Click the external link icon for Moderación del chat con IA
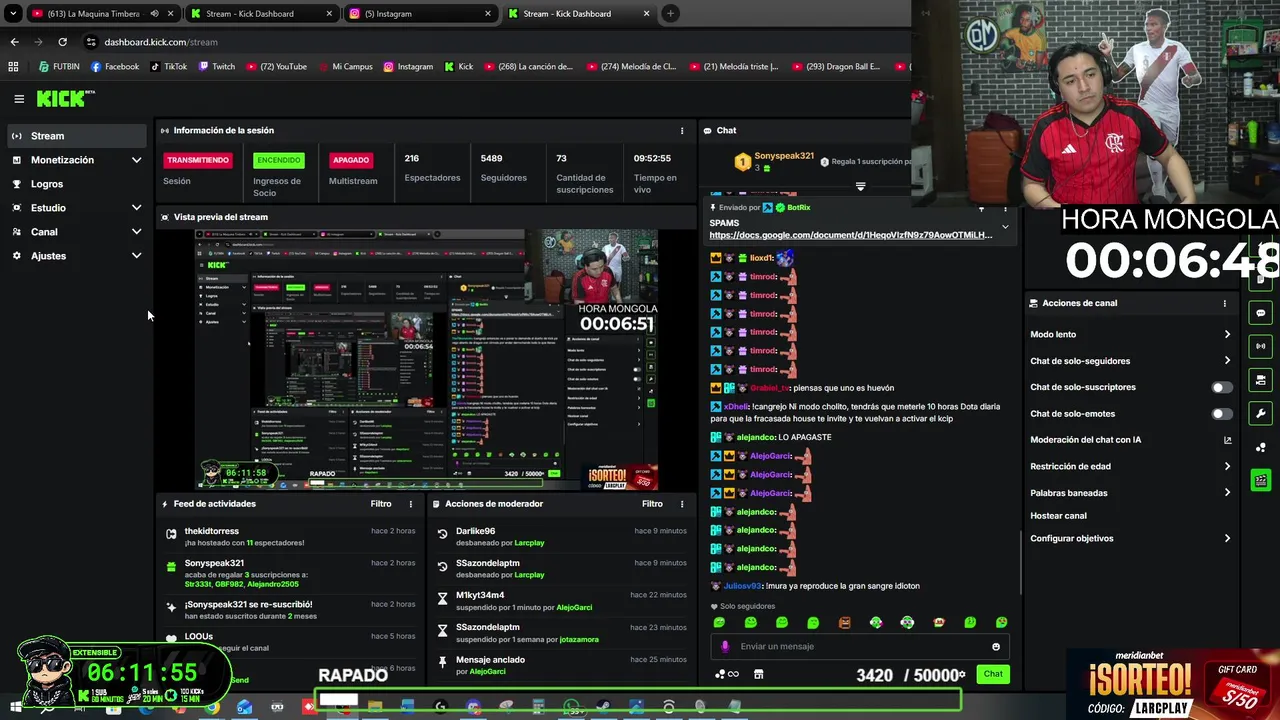The width and height of the screenshot is (1280, 720). pos(1227,440)
